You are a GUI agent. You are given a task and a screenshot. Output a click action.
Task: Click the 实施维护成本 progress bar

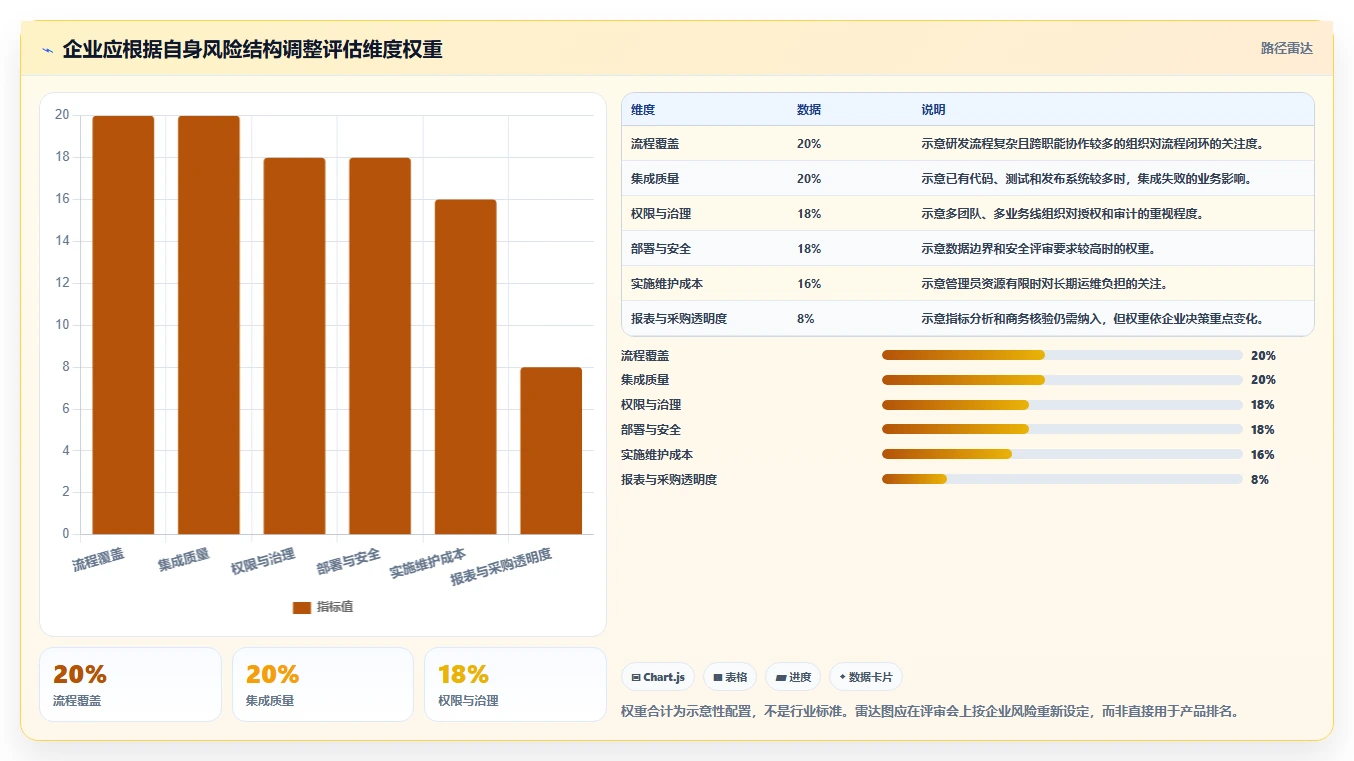1062,454
